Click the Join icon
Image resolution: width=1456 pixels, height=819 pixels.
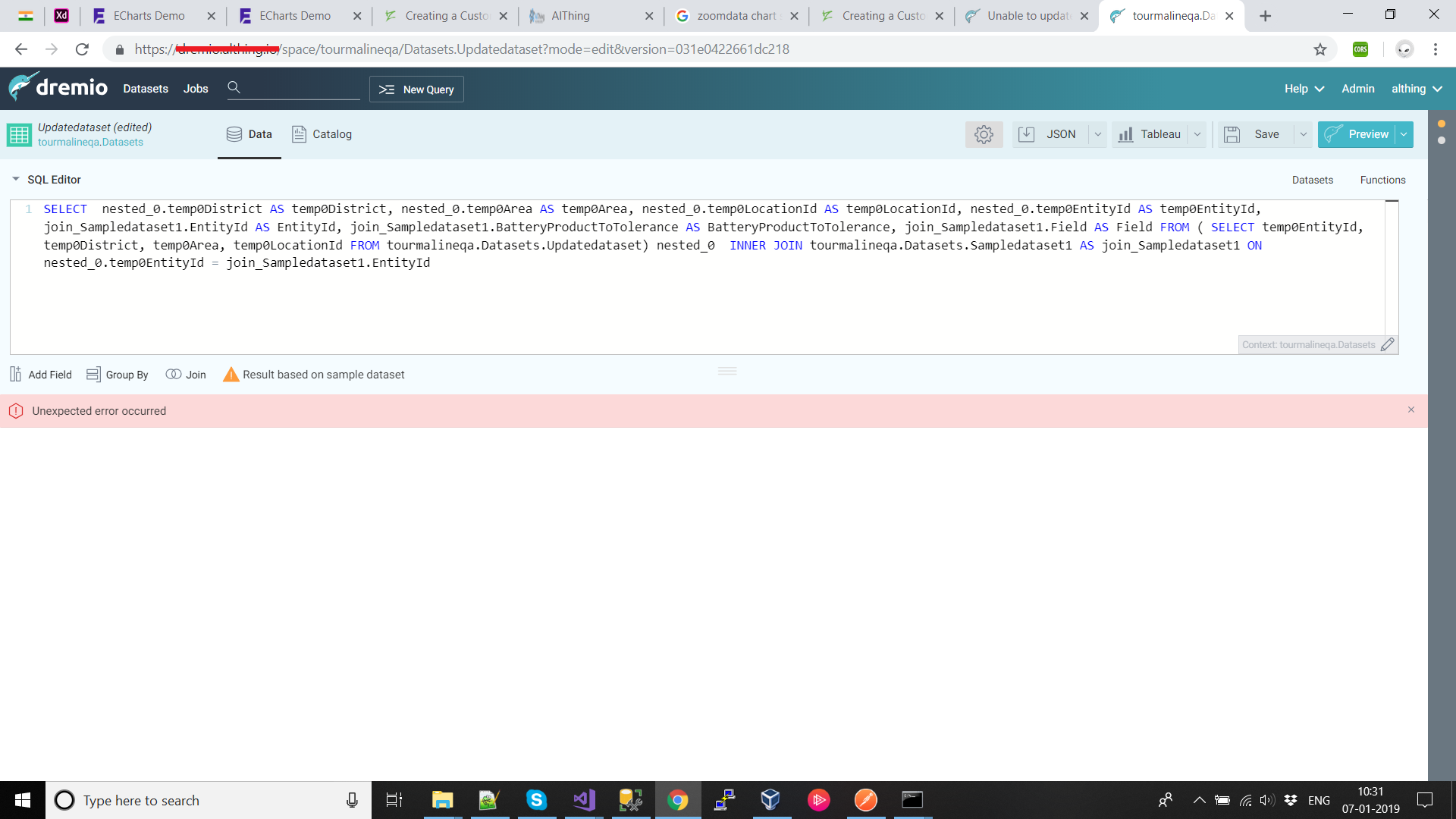point(174,375)
